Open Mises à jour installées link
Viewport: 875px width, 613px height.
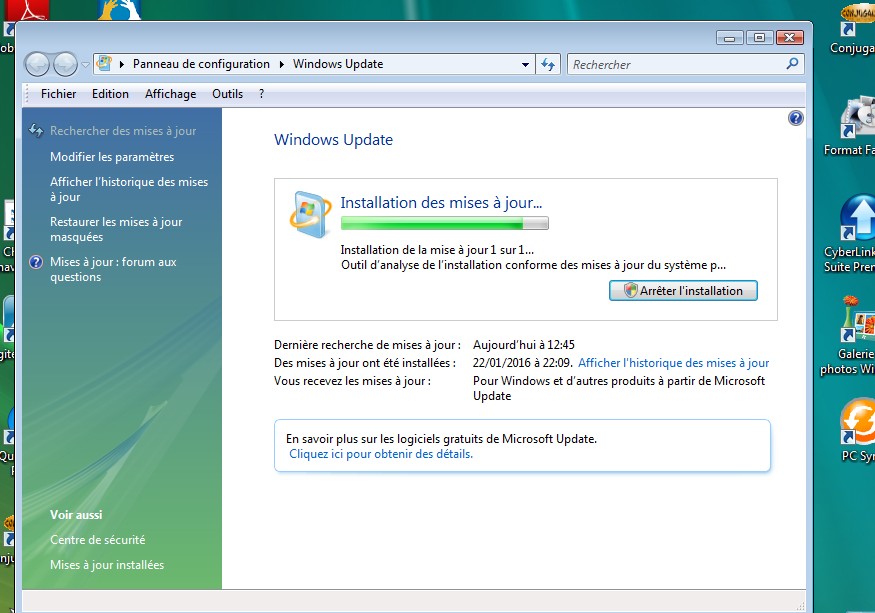107,565
